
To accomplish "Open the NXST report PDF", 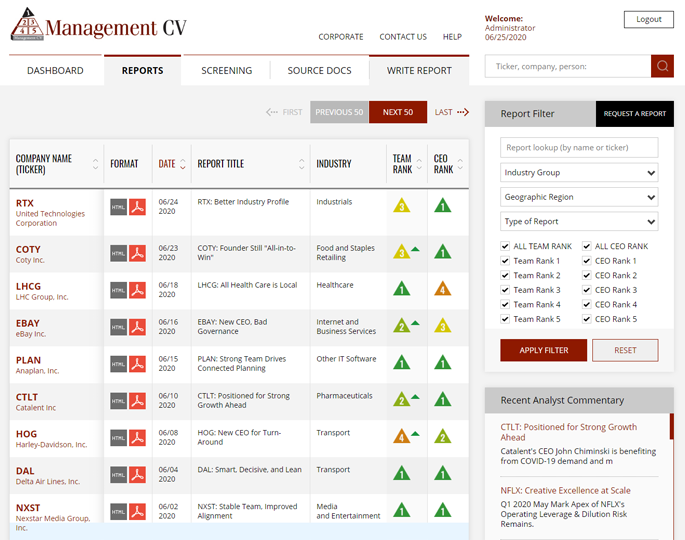I will coord(138,512).
